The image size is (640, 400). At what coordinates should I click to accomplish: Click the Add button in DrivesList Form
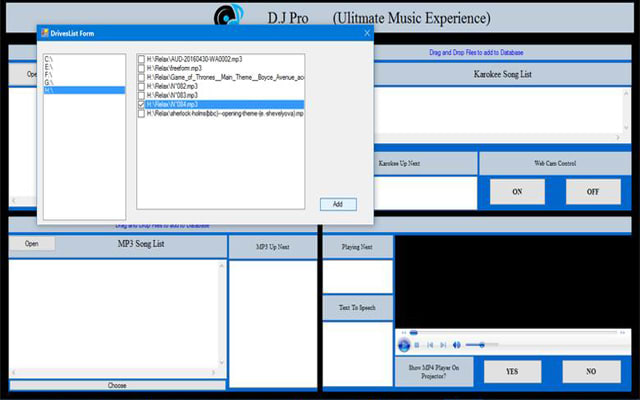[338, 204]
